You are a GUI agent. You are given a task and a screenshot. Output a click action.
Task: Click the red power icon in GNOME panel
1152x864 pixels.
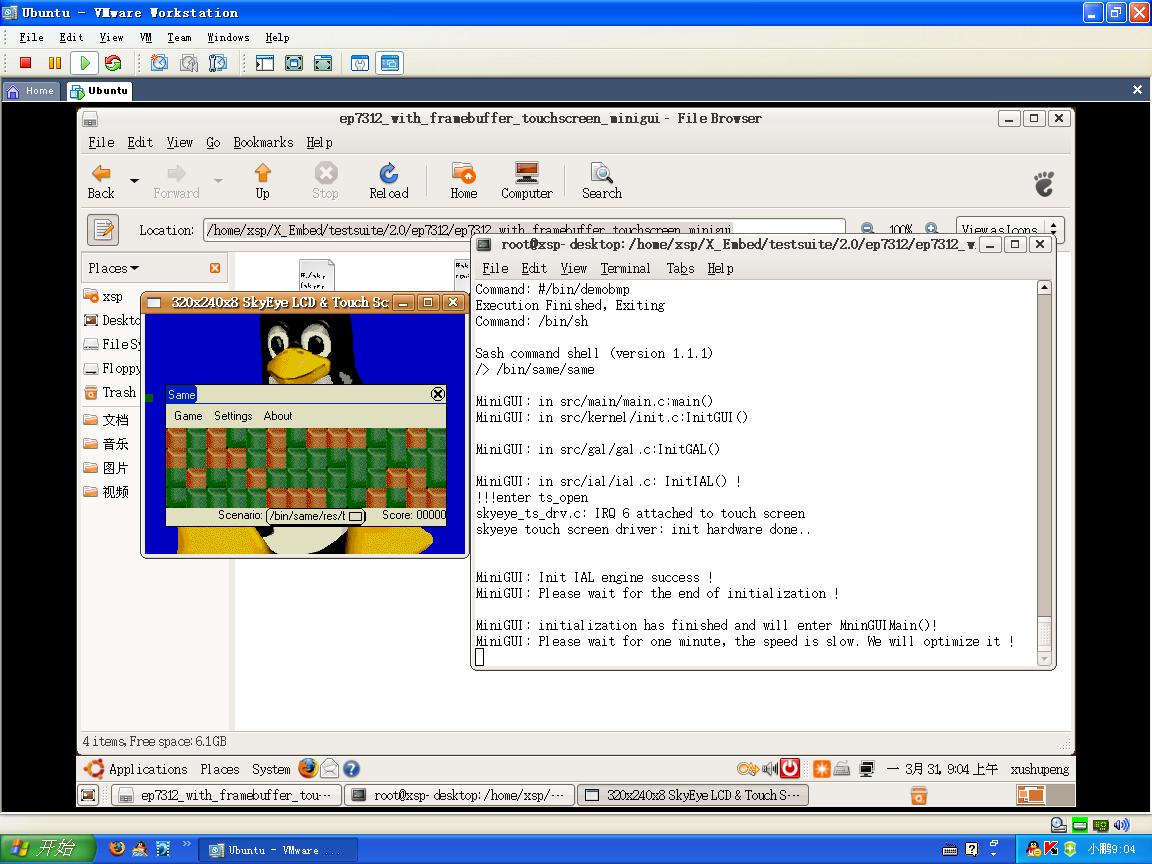click(x=790, y=768)
